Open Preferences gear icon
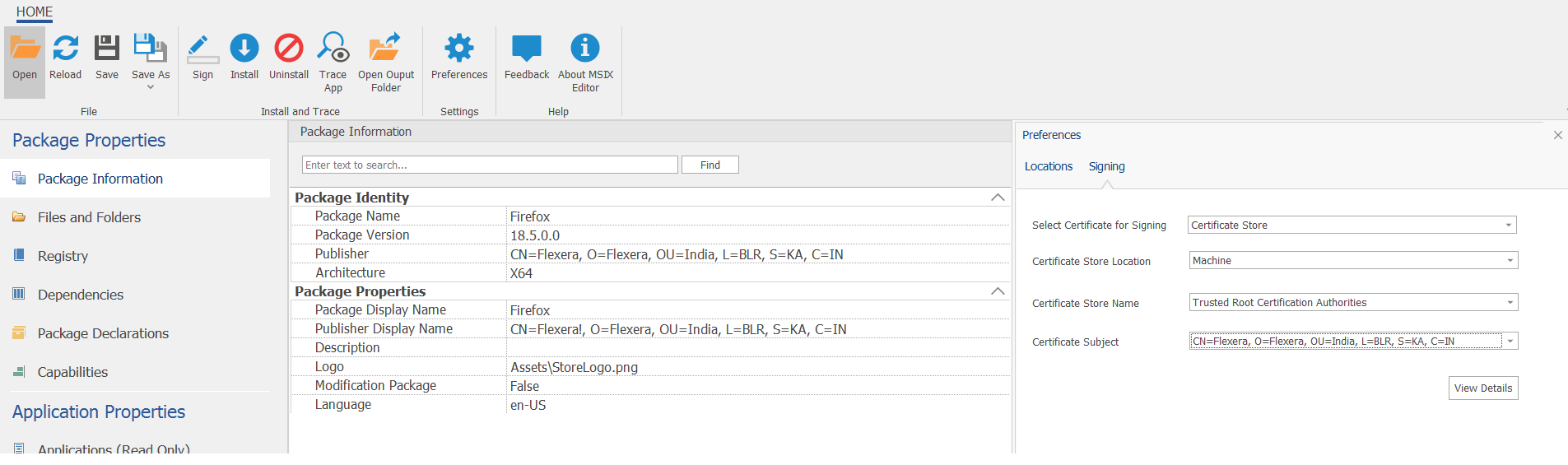Viewport: 1568px width, 465px height. (x=459, y=48)
